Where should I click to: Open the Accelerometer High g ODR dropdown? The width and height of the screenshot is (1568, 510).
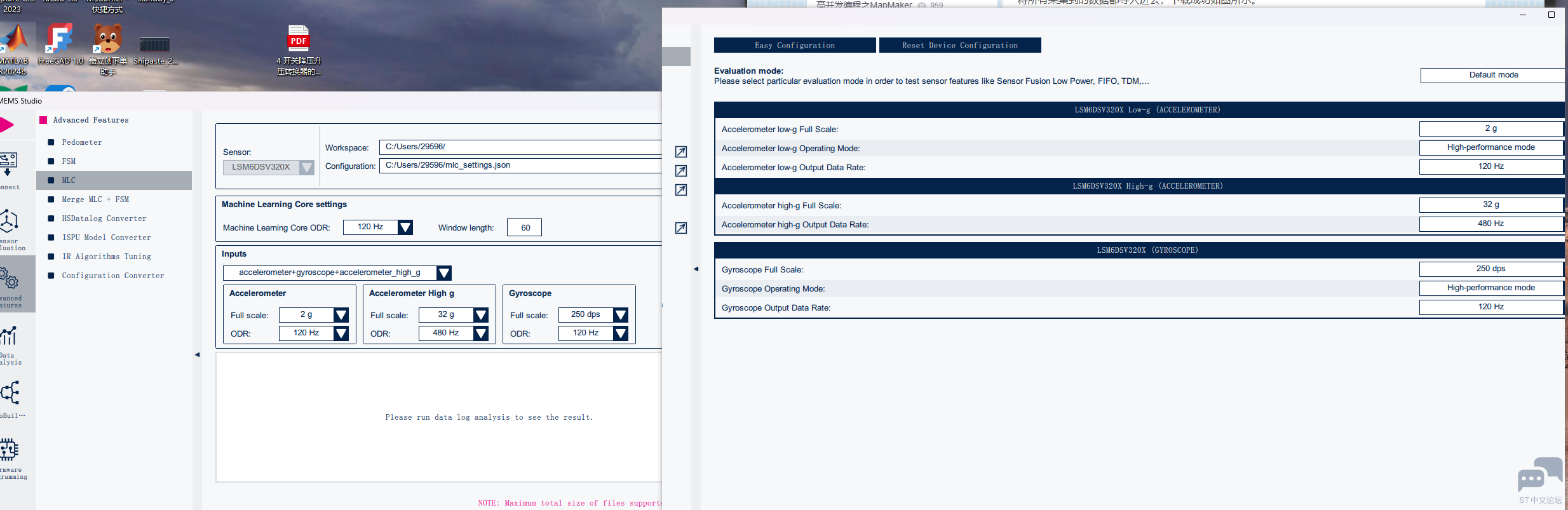tap(481, 333)
